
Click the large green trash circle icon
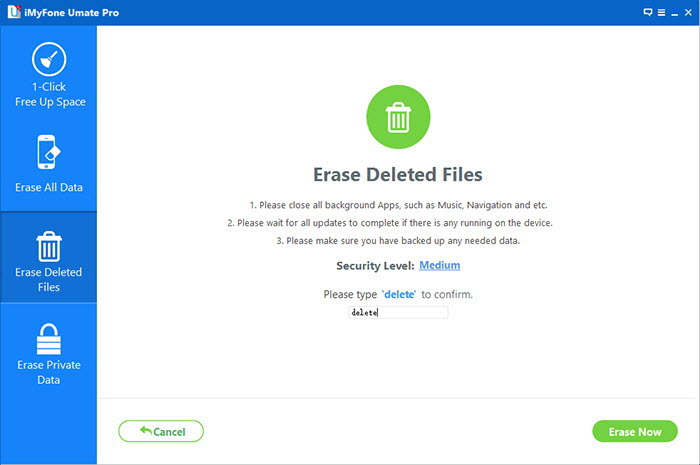(398, 119)
